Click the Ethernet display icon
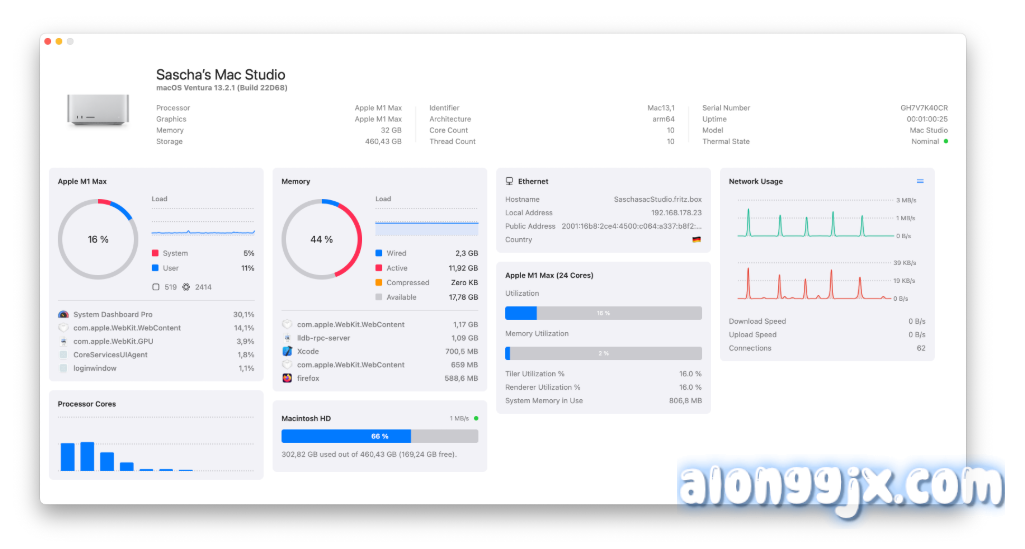1025x549 pixels. (510, 182)
